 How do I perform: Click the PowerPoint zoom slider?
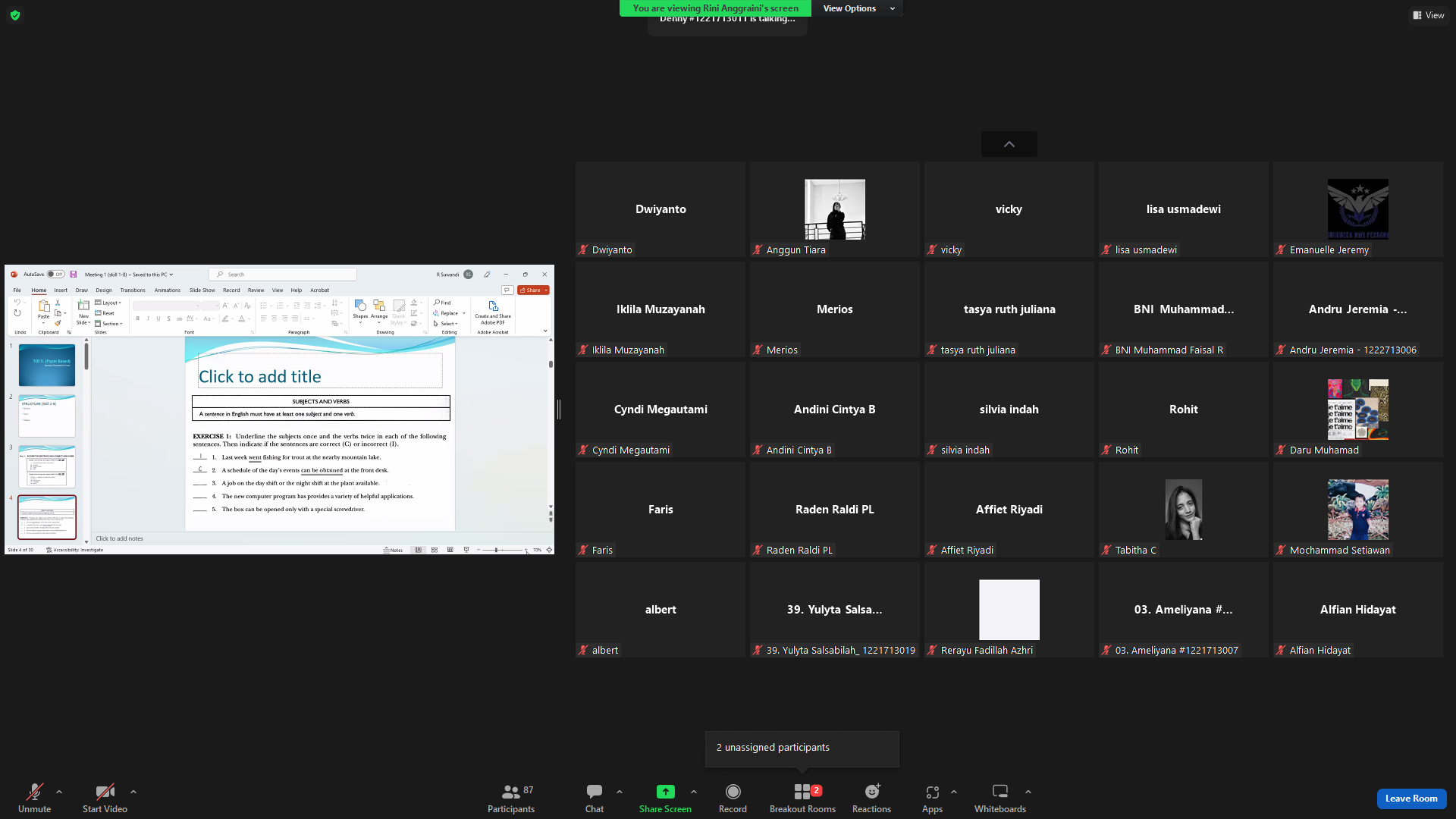coord(501,550)
